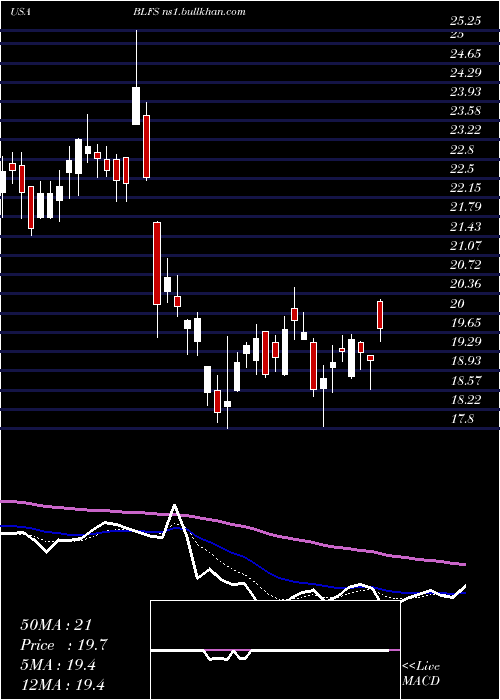
Task: Click the 12MA : 19.4 readout
Action: coord(62,684)
